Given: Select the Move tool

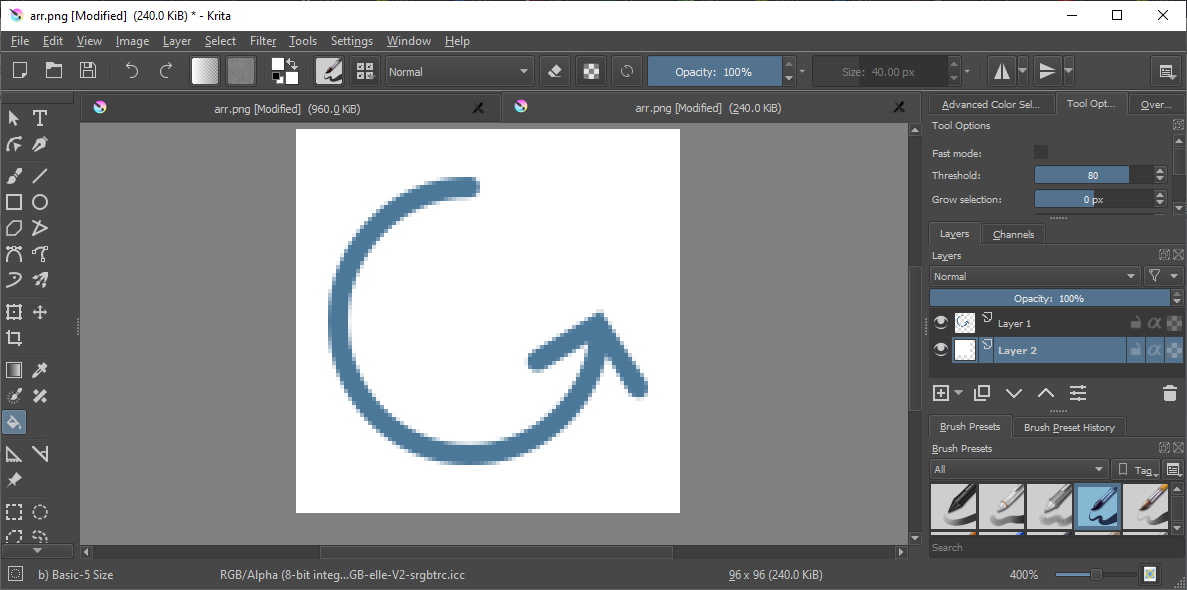Looking at the screenshot, I should [x=40, y=312].
